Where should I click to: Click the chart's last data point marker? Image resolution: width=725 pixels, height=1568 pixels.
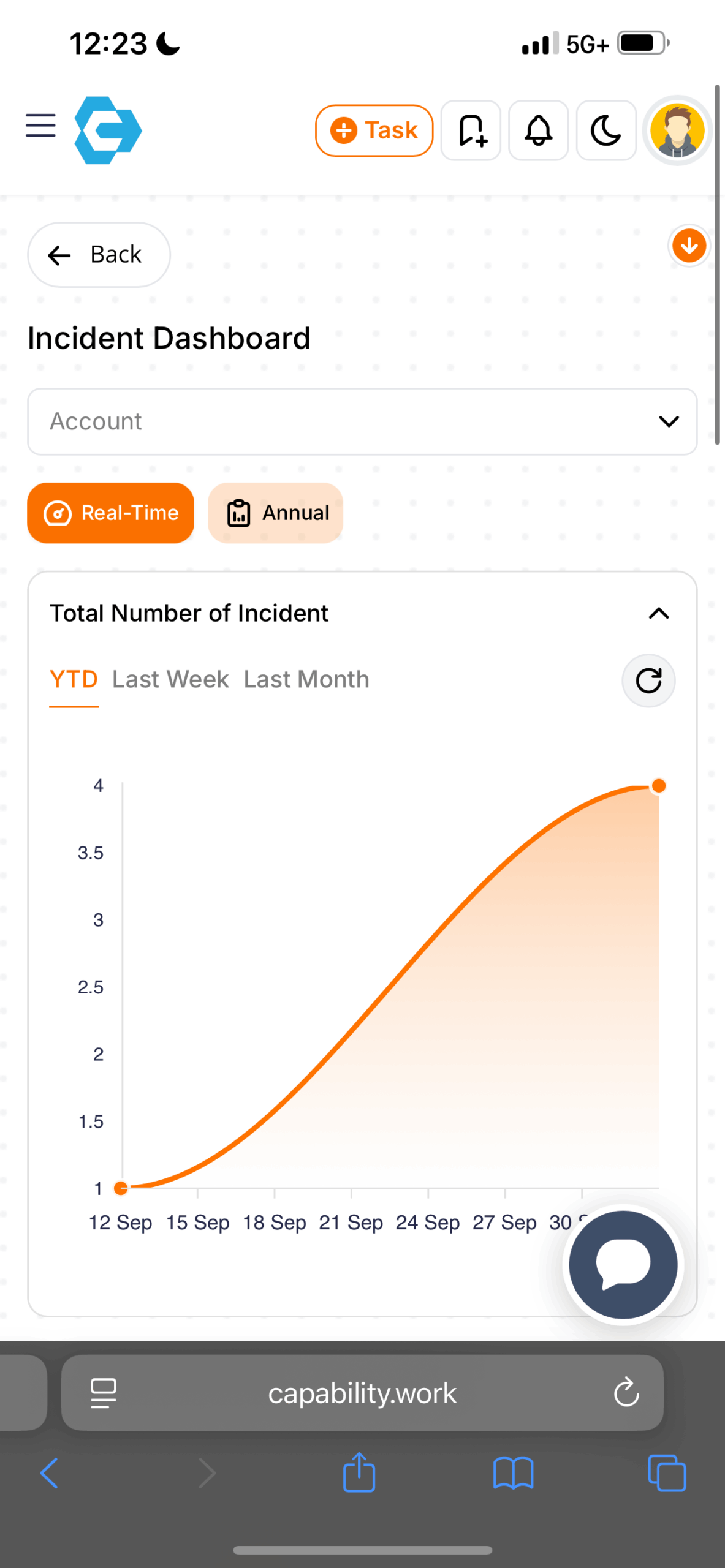659,786
